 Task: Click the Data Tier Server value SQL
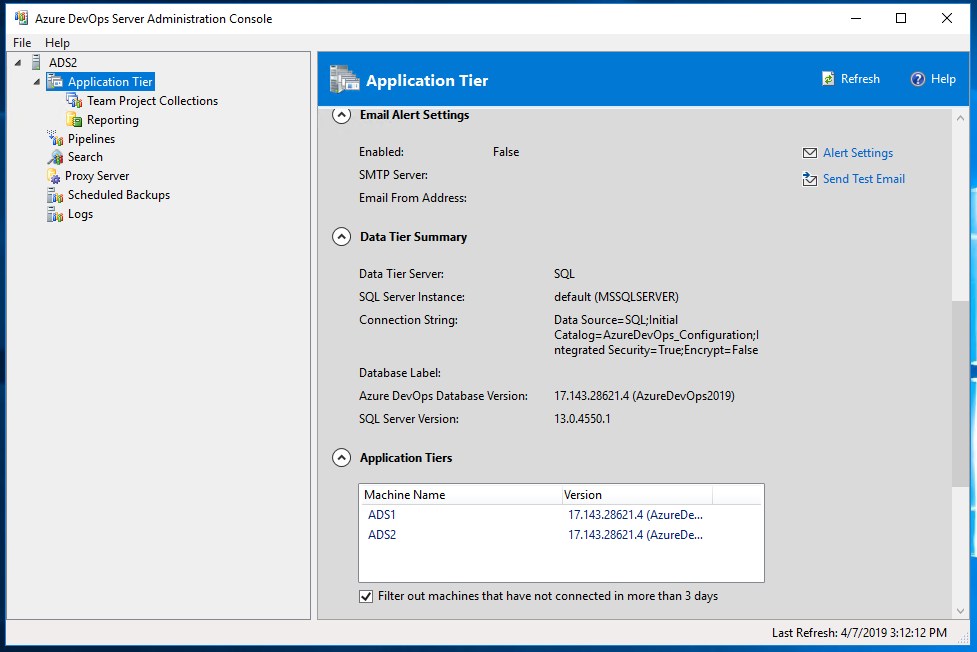click(x=565, y=274)
